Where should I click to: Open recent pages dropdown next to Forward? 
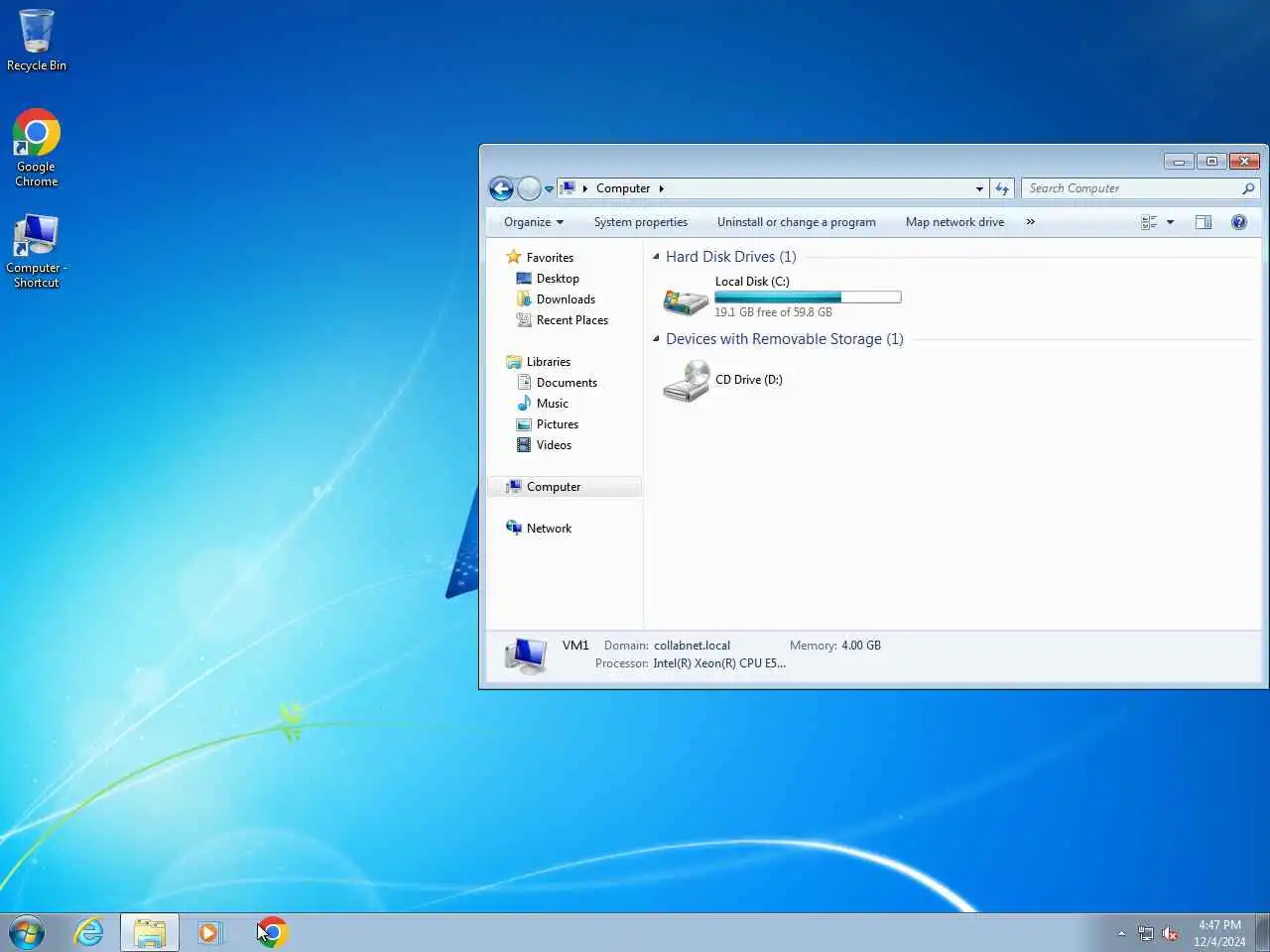549,189
